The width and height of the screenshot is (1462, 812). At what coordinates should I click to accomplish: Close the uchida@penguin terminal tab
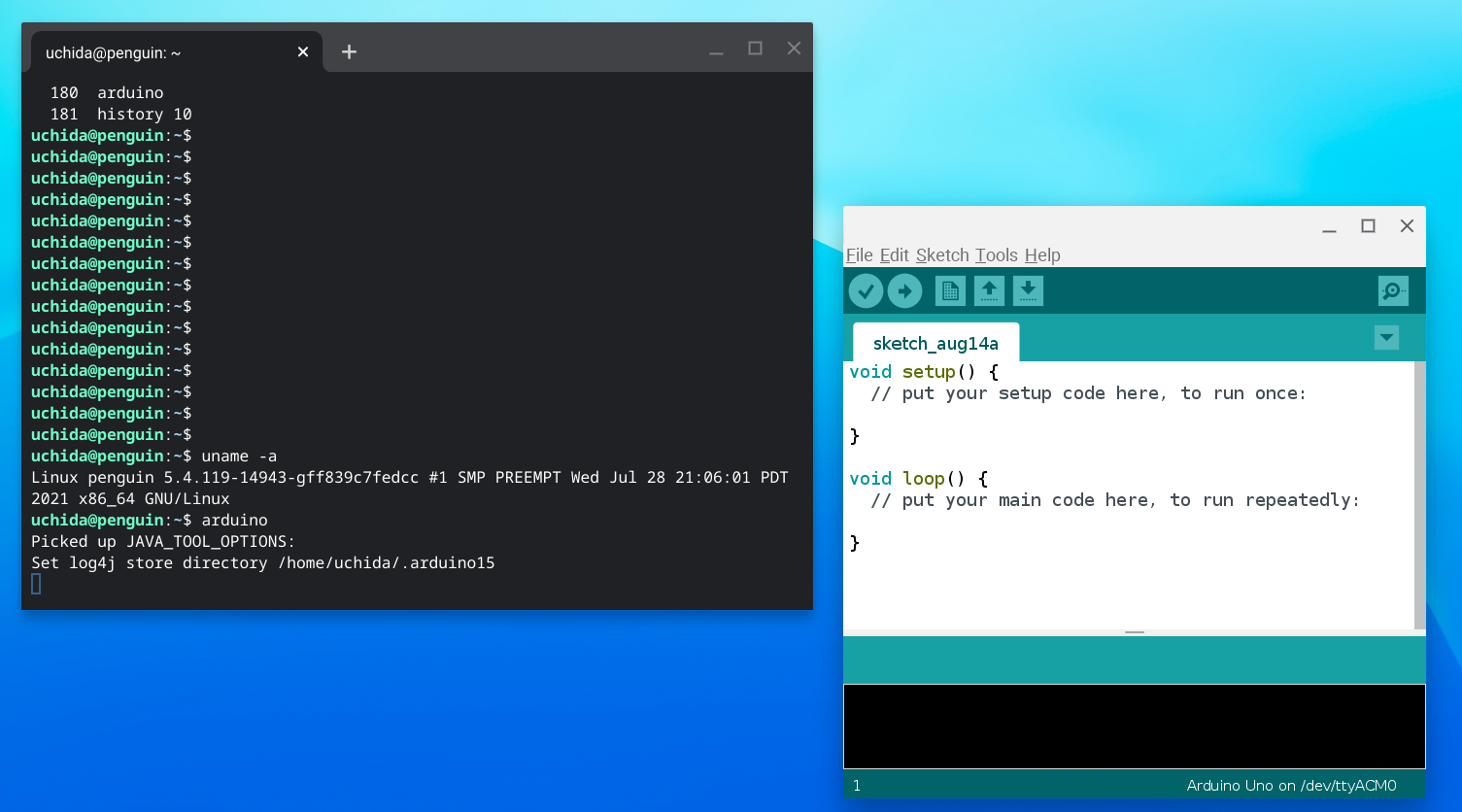click(302, 51)
